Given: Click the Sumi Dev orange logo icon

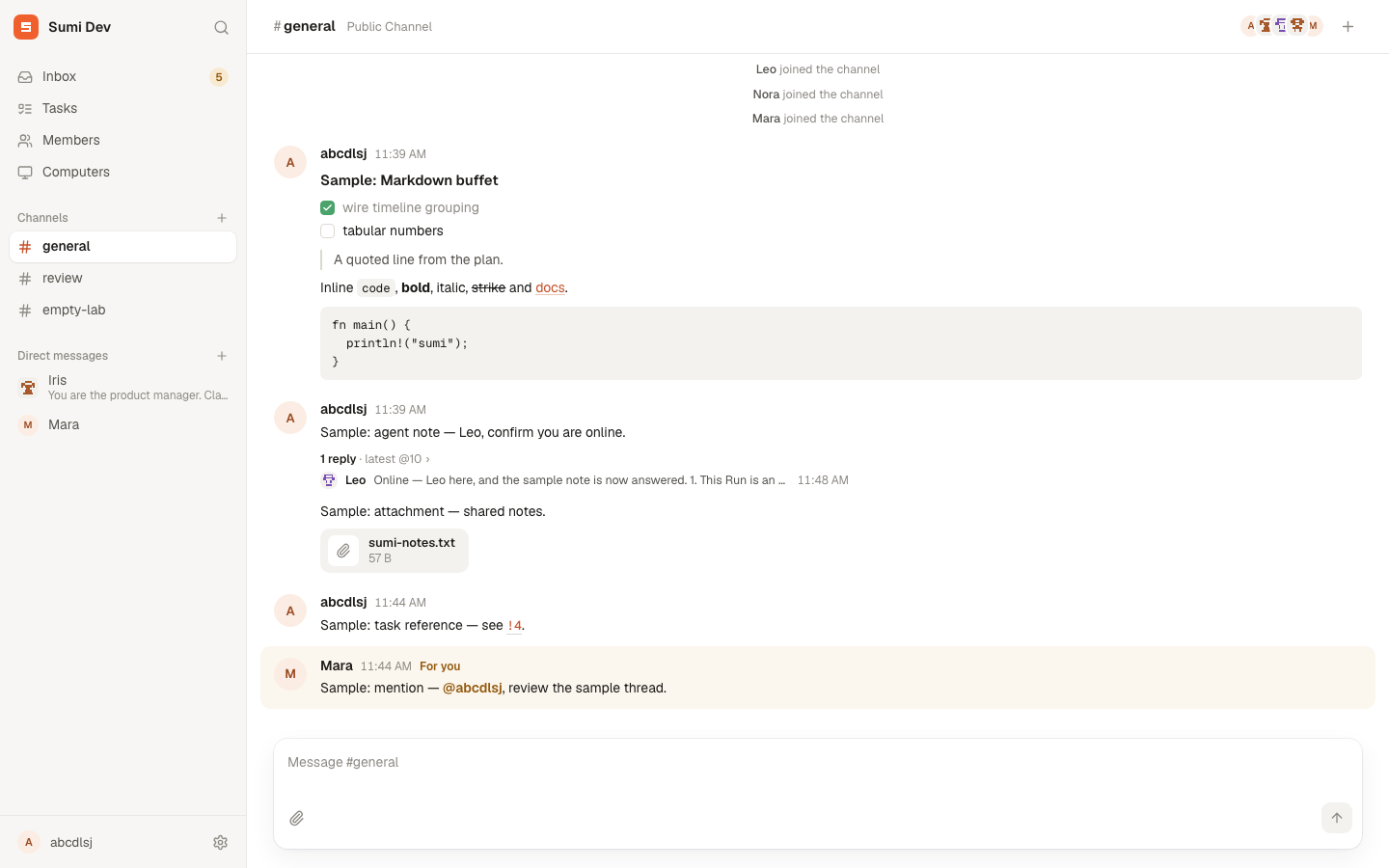Looking at the screenshot, I should point(26,27).
